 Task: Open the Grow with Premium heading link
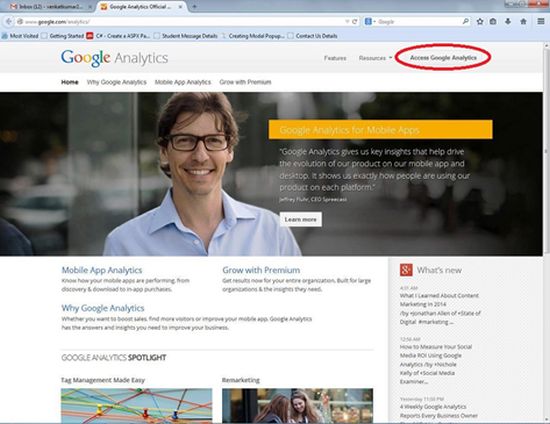261,270
